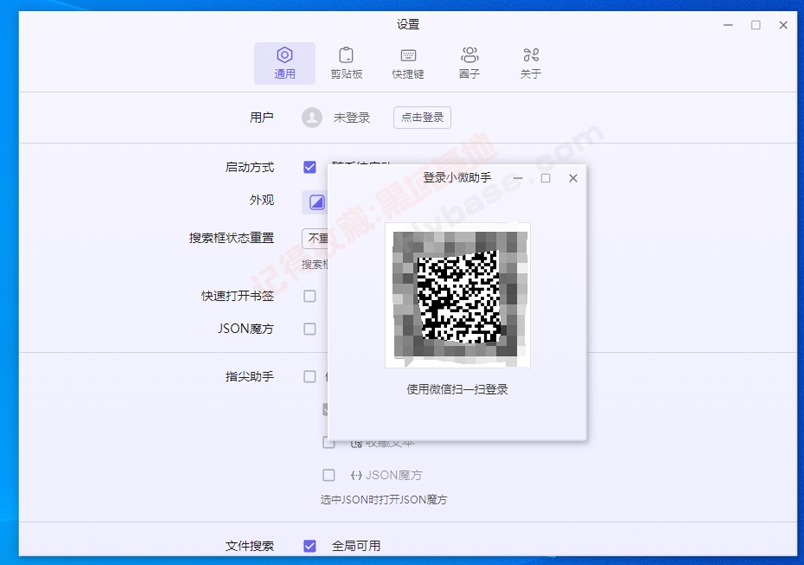Enable the 快速打开书签 checkbox
This screenshot has height=565, width=804.
tap(310, 296)
